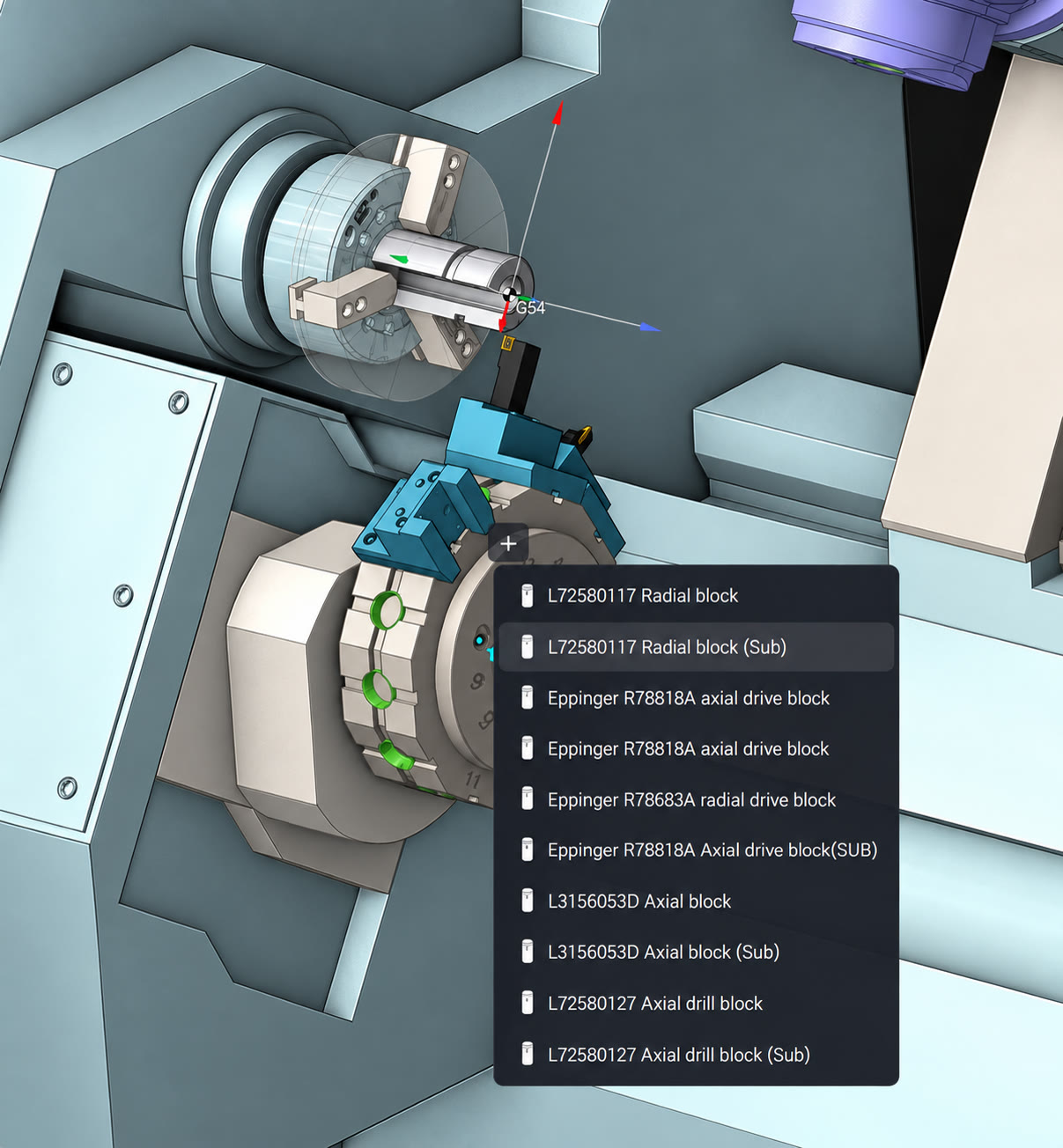Screen dimensions: 1063x1148
Task: Pick first Eppinger R78818A axial drive block
Action: click(696, 698)
